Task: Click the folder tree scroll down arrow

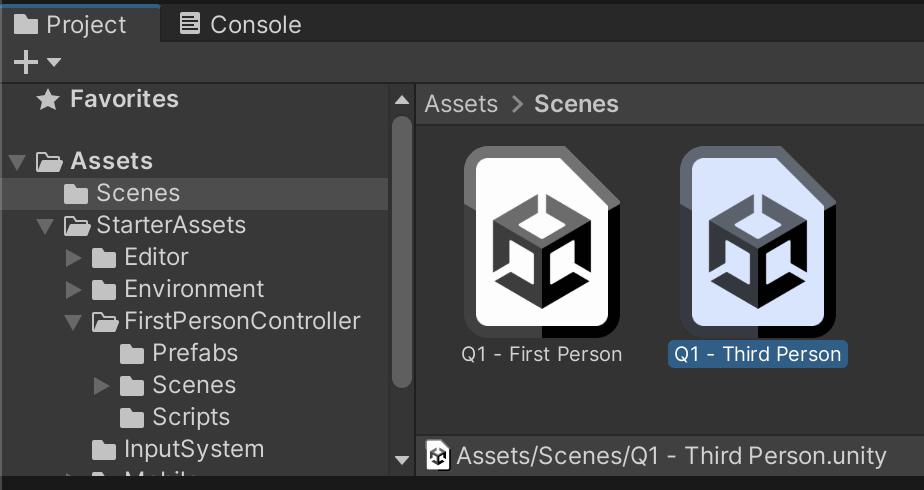Action: tap(402, 460)
